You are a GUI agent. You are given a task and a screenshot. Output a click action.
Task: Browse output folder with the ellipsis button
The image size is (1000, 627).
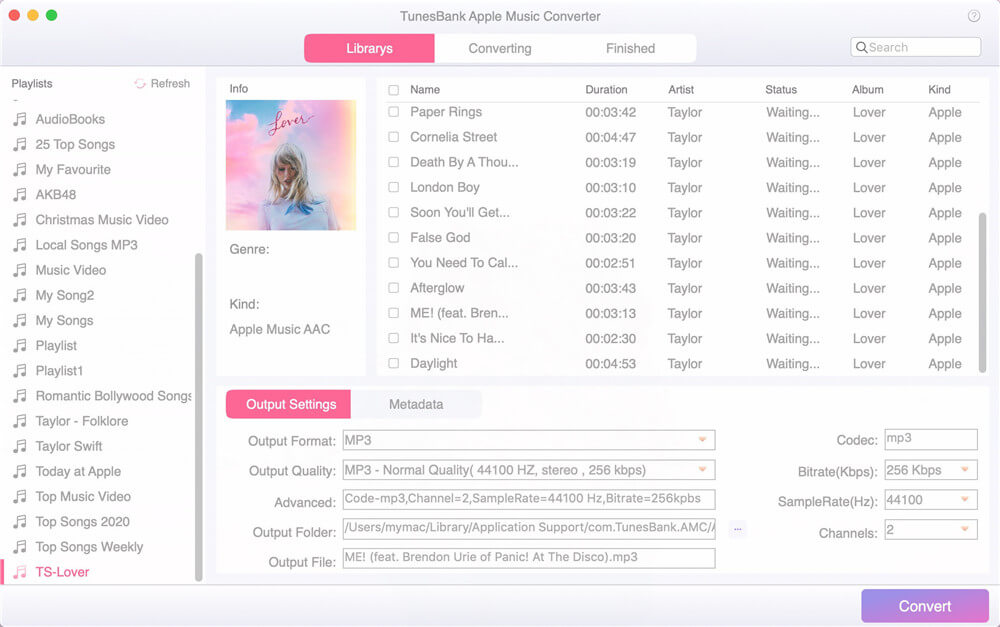point(737,529)
